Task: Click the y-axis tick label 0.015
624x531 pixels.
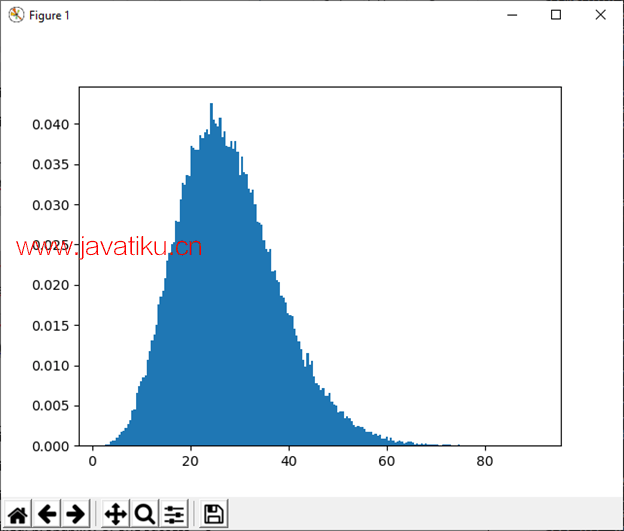Action: click(x=51, y=326)
